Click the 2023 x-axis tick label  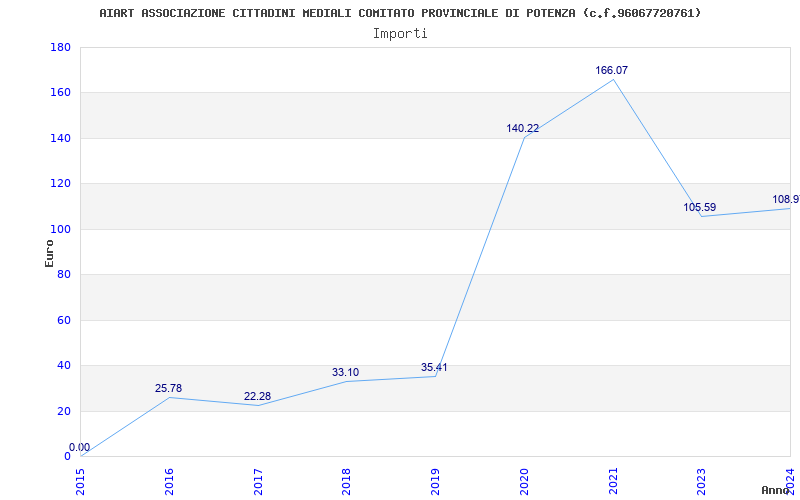(702, 482)
